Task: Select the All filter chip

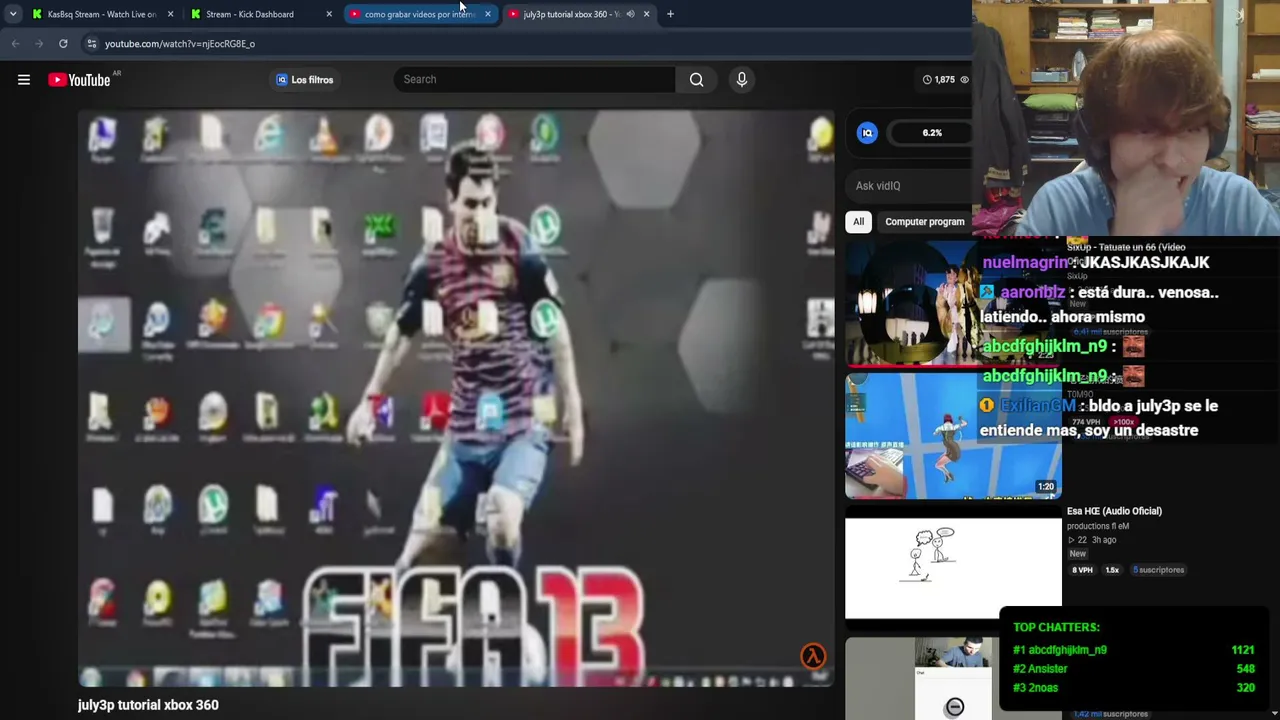Action: (858, 222)
